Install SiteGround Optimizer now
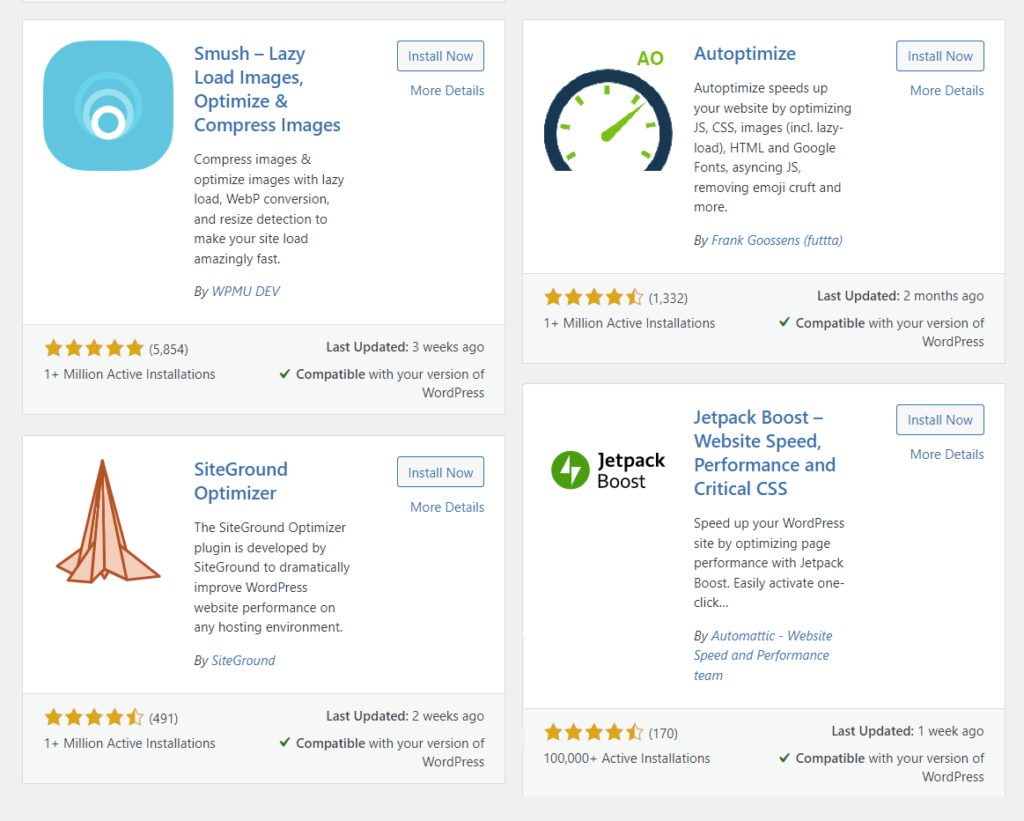1024x821 pixels. click(x=440, y=472)
